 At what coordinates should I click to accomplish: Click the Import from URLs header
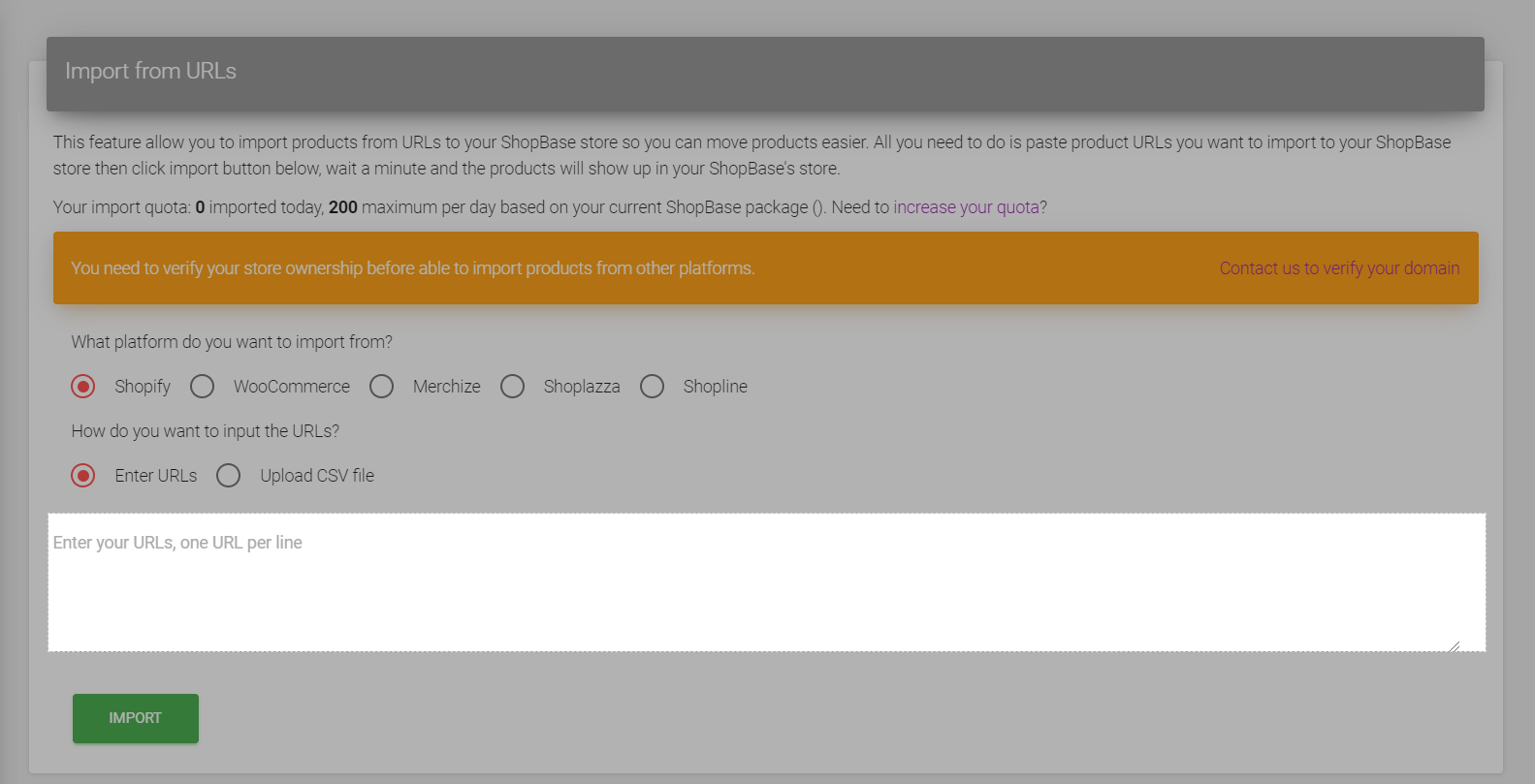point(150,72)
